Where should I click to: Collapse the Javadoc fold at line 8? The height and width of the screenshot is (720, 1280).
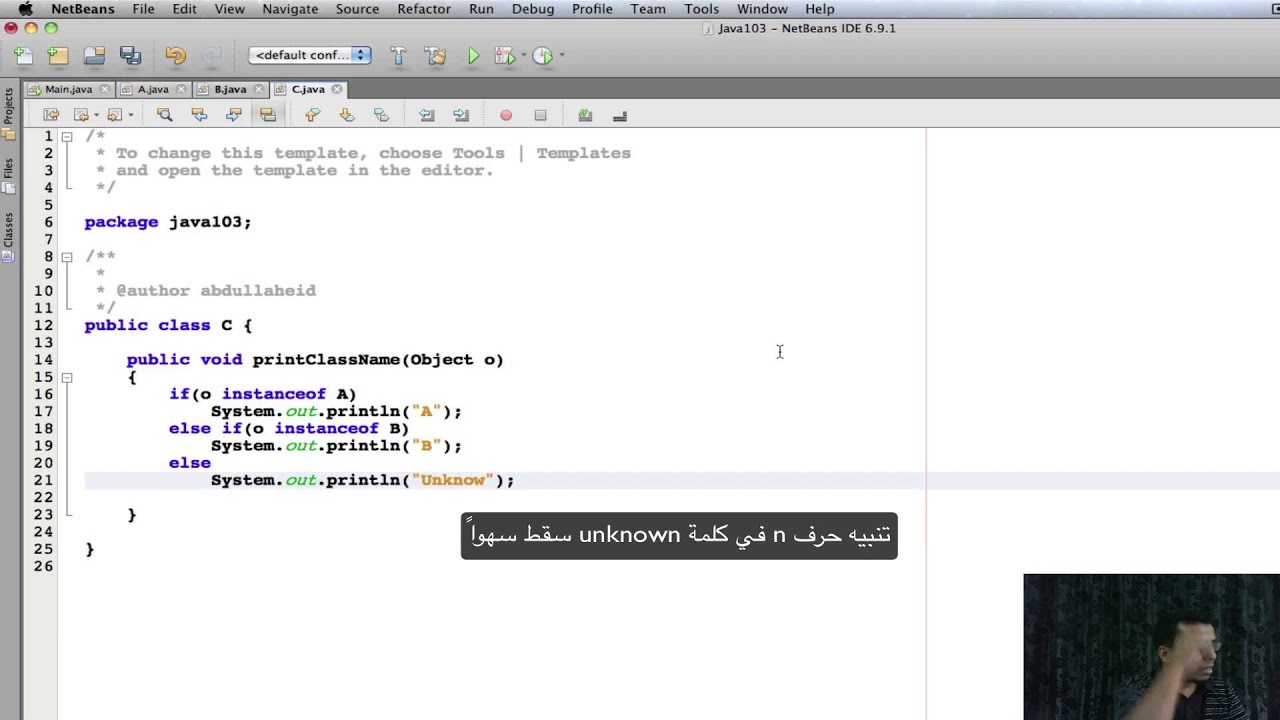67,257
